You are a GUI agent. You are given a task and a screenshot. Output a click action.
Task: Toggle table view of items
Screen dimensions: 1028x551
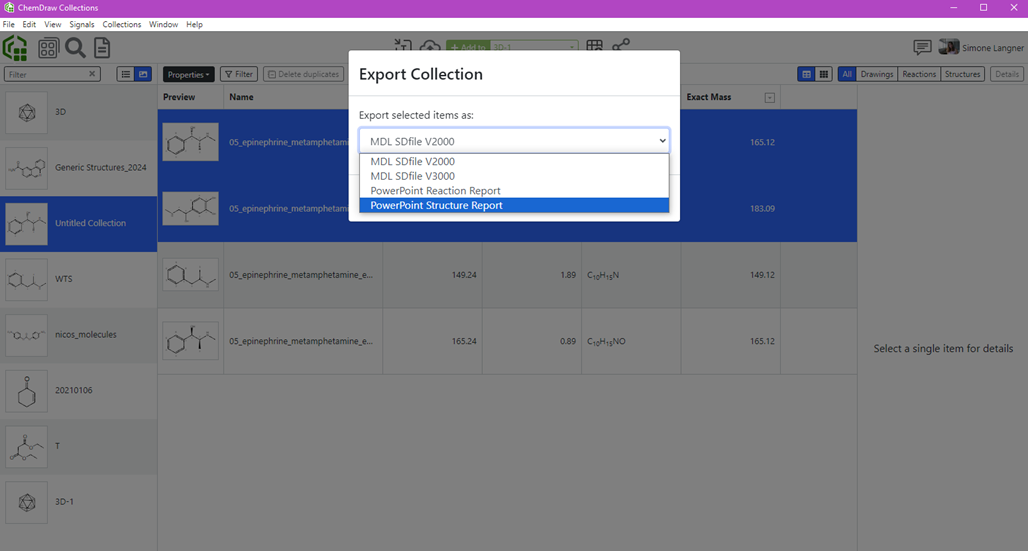(806, 74)
